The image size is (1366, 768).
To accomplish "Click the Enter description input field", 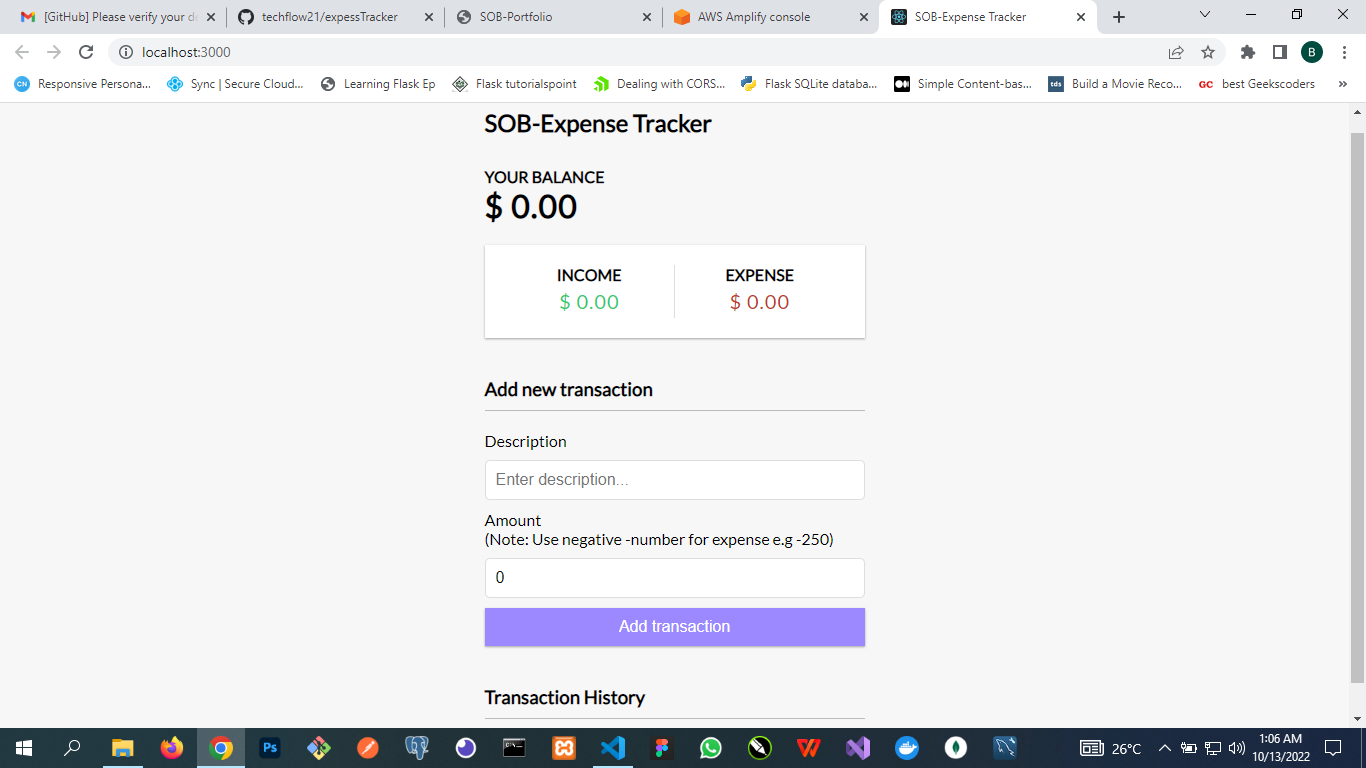I will tap(674, 480).
